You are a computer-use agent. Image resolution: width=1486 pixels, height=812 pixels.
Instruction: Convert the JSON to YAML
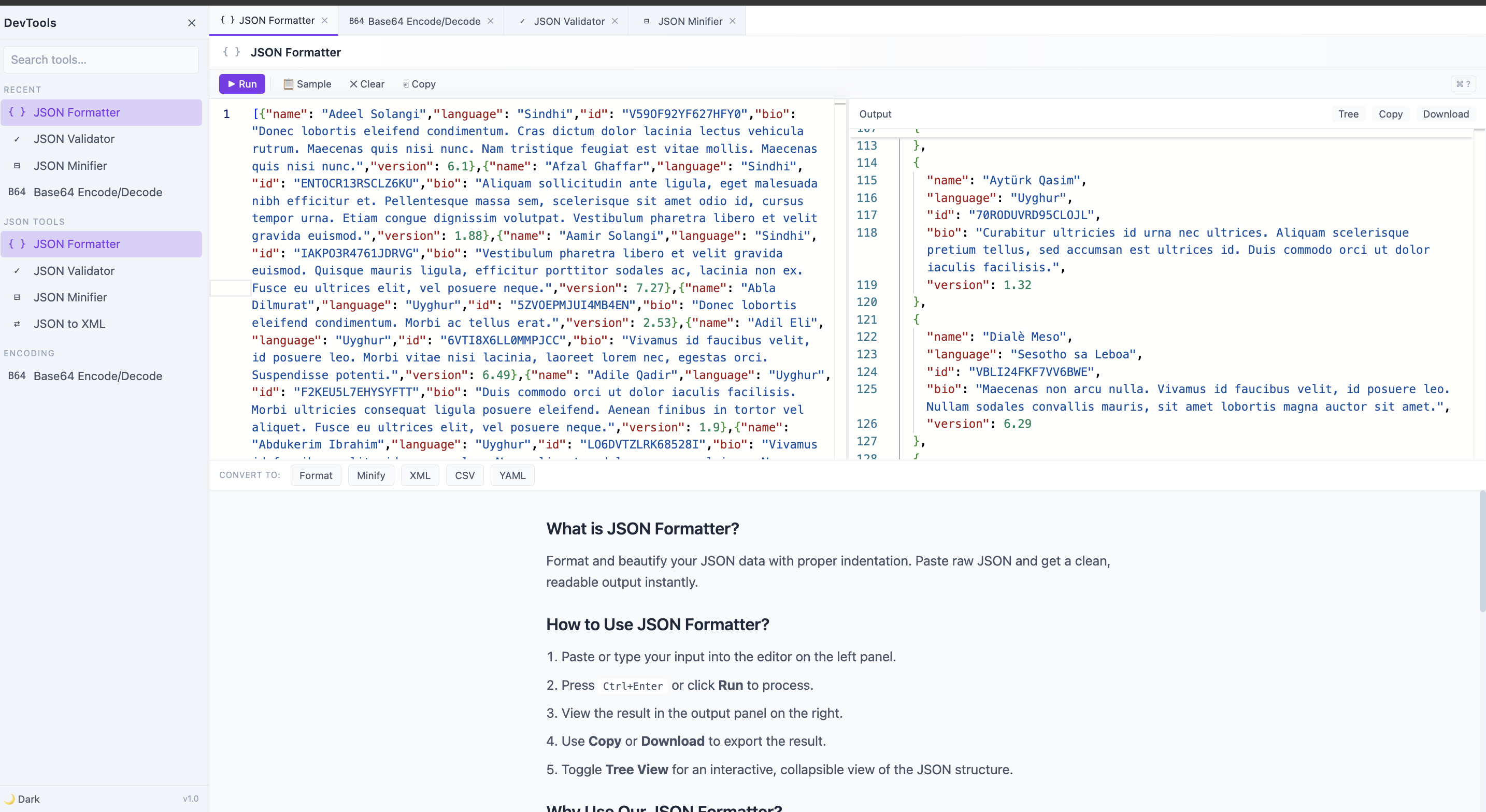[x=512, y=475]
